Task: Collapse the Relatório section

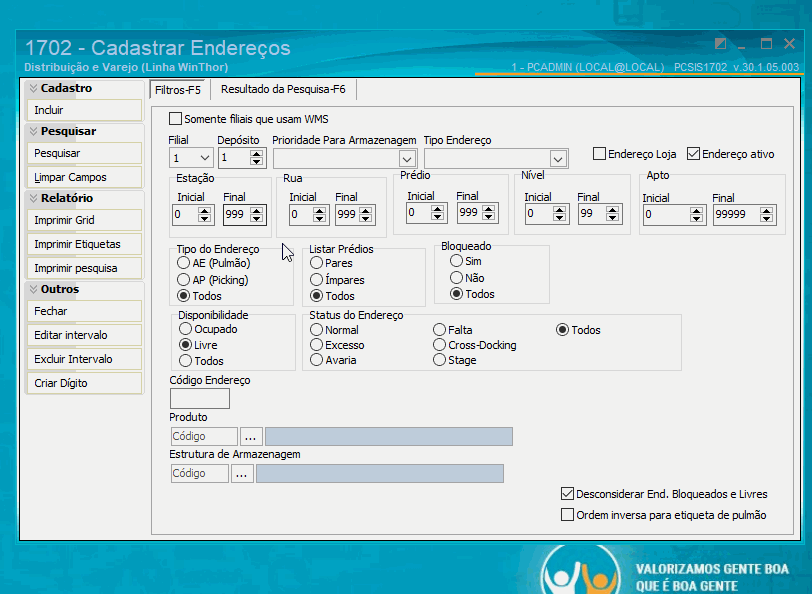Action: pos(33,198)
